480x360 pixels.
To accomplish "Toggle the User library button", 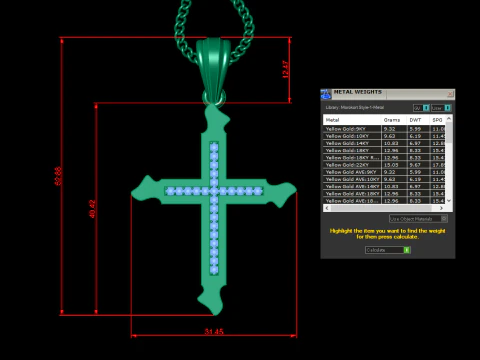I will pyautogui.click(x=441, y=108).
